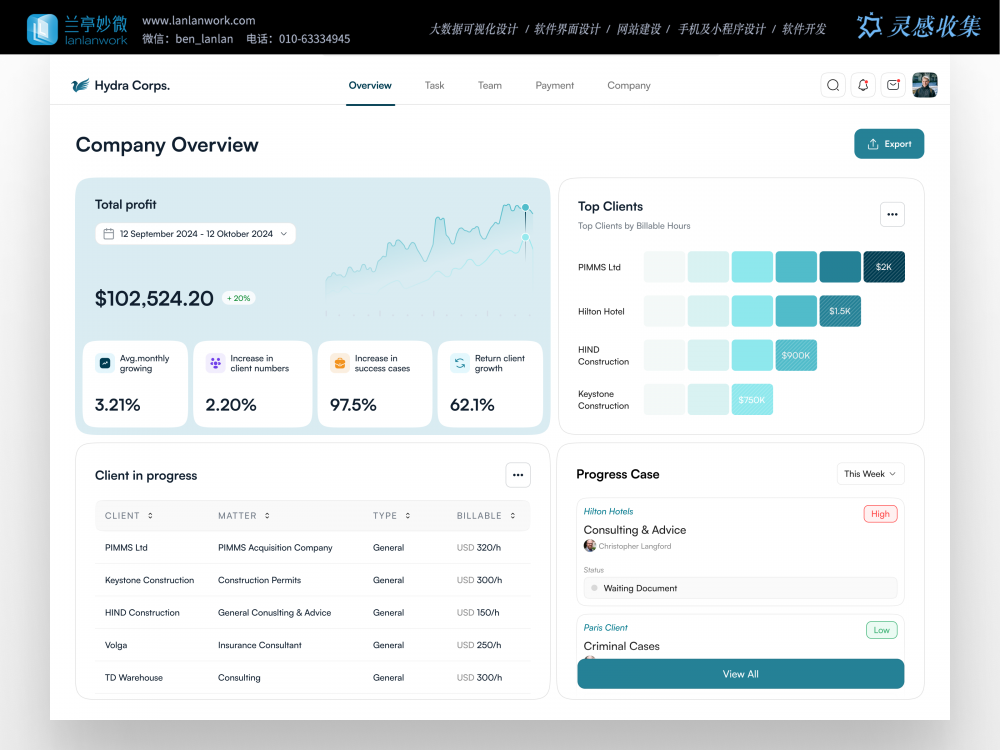The image size is (1000, 750).
Task: Sort table by the BILLABLE column
Action: coord(512,516)
